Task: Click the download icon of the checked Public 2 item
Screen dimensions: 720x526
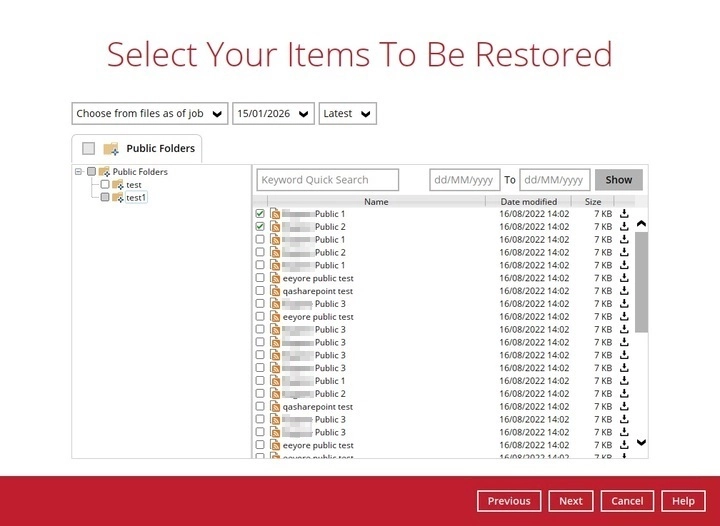Action: (x=624, y=226)
